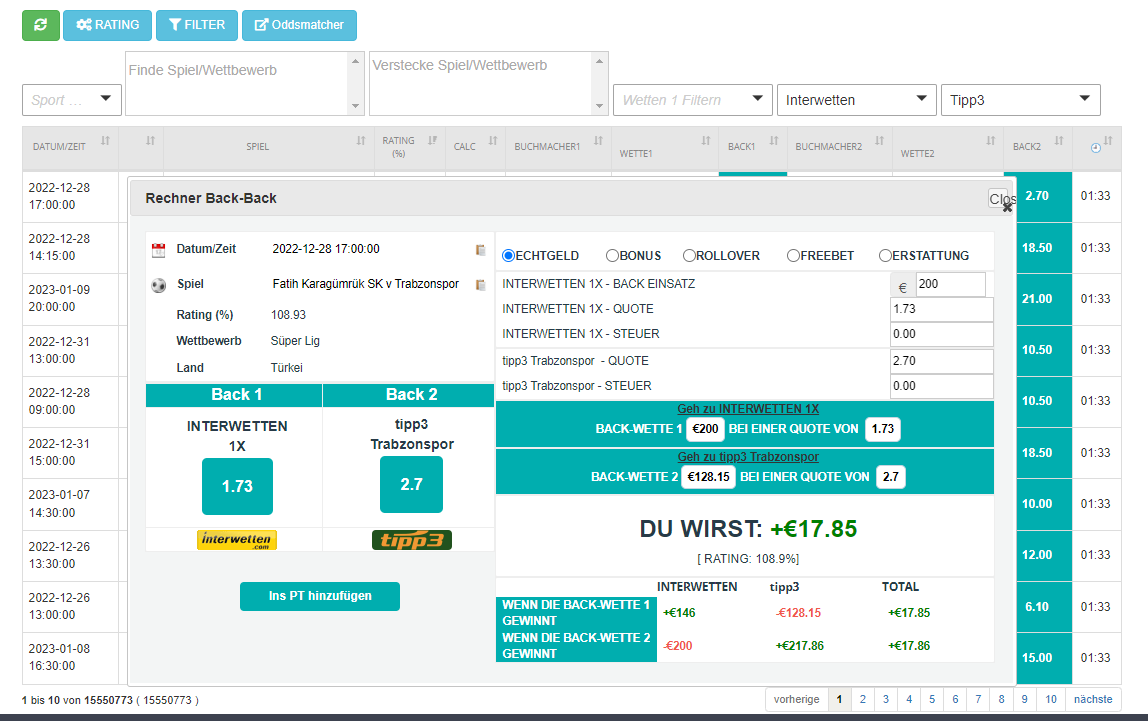
Task: Open the Sport dropdown
Action: (x=72, y=100)
